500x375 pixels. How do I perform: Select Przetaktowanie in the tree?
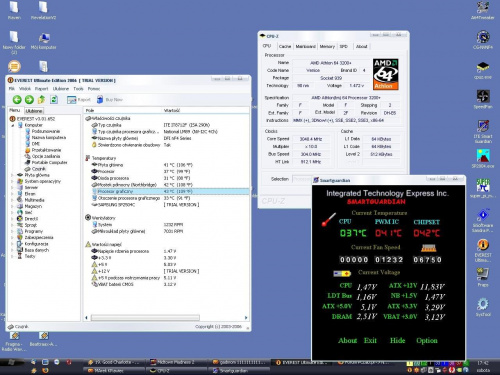(x=46, y=150)
